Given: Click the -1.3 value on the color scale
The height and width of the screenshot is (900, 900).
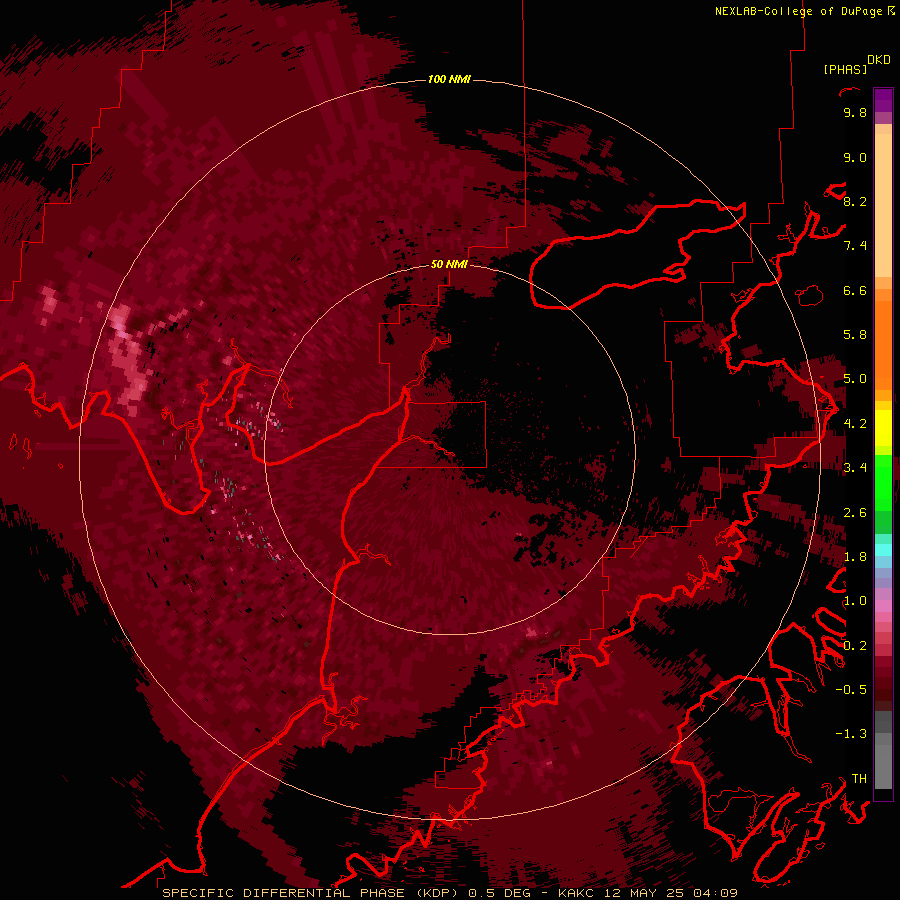Looking at the screenshot, I should pyautogui.click(x=851, y=734).
